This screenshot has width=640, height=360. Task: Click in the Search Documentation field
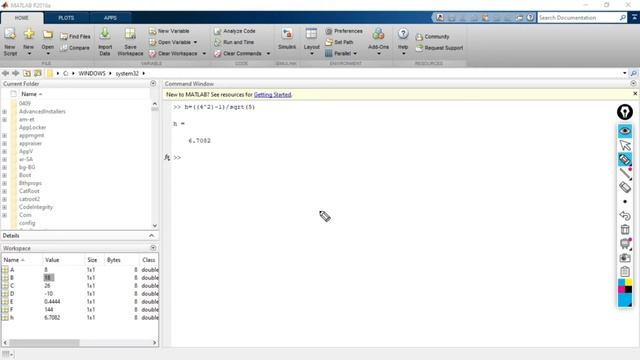(x=578, y=18)
